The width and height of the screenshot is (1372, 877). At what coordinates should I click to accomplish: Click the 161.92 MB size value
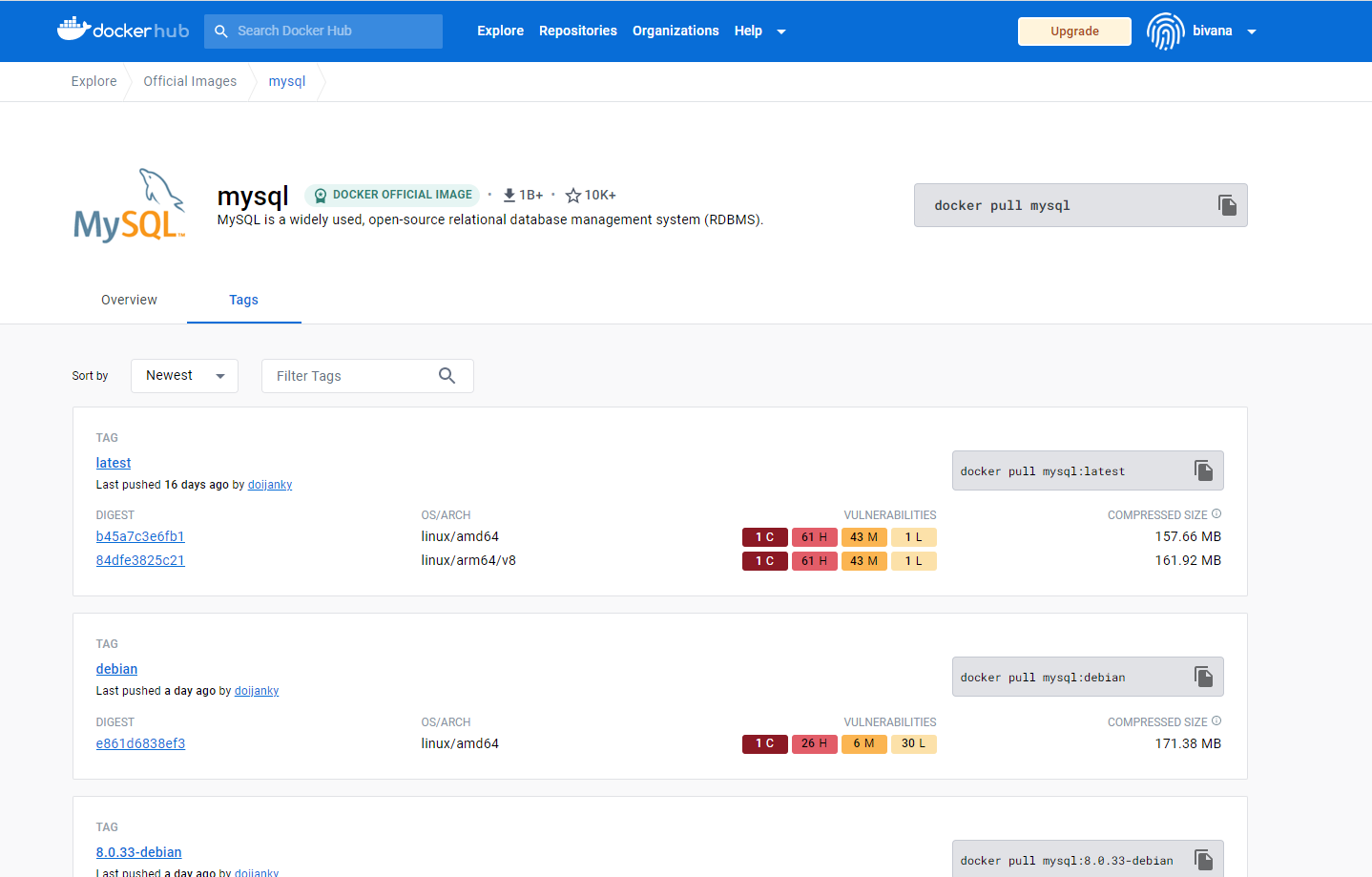pos(1188,560)
